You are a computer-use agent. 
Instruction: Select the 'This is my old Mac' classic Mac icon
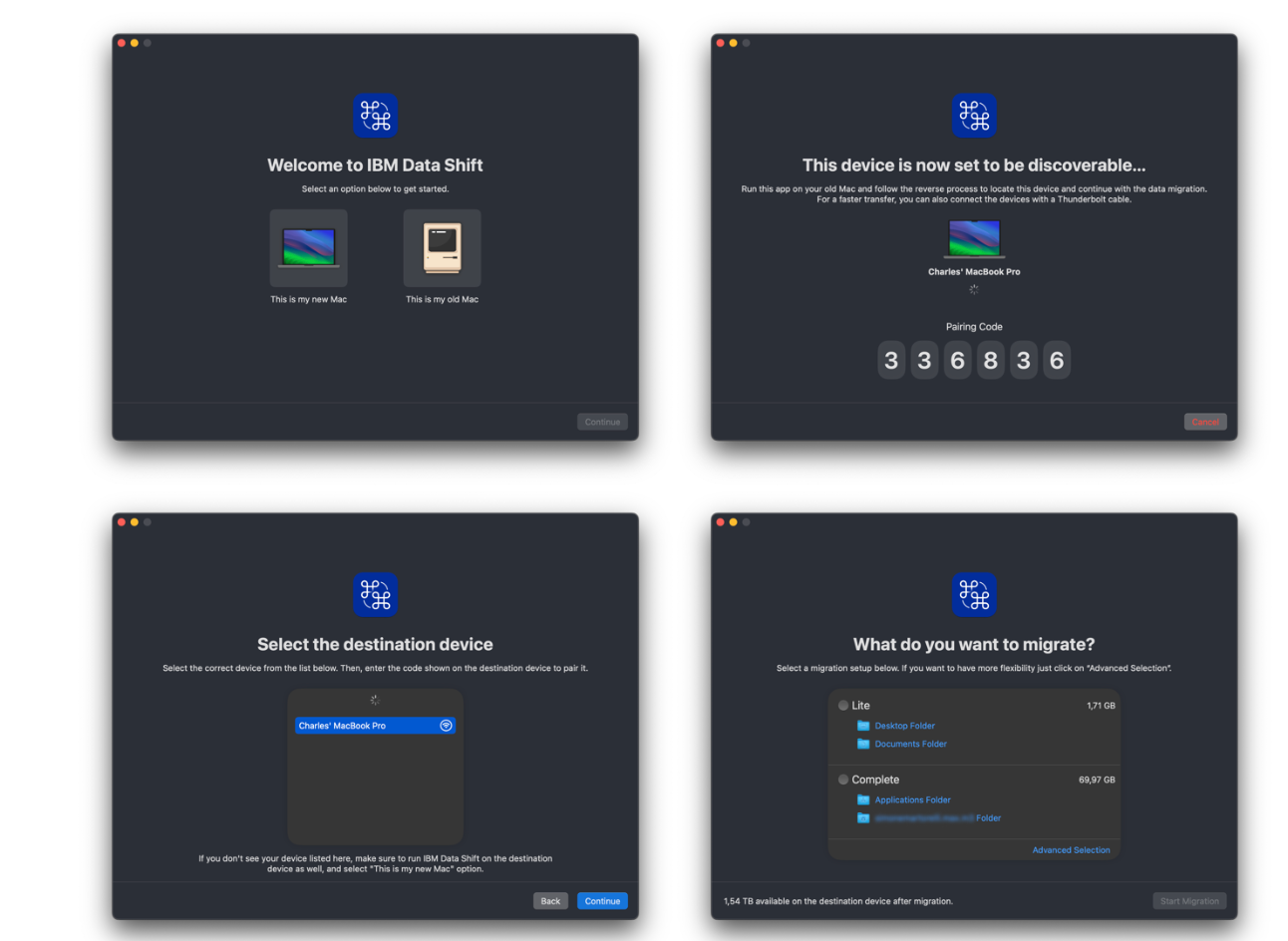tap(443, 248)
